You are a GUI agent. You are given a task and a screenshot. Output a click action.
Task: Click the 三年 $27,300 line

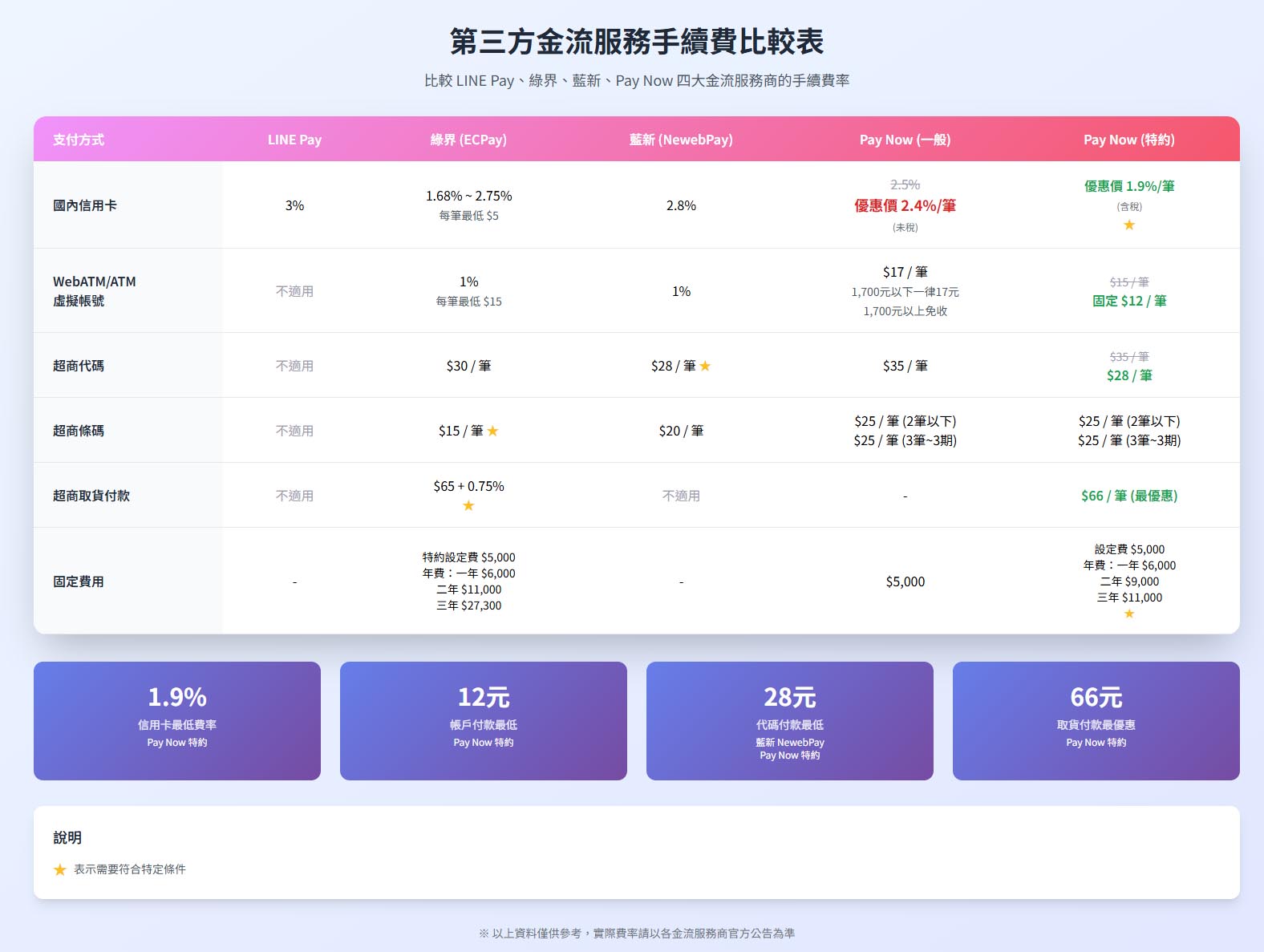tap(468, 606)
